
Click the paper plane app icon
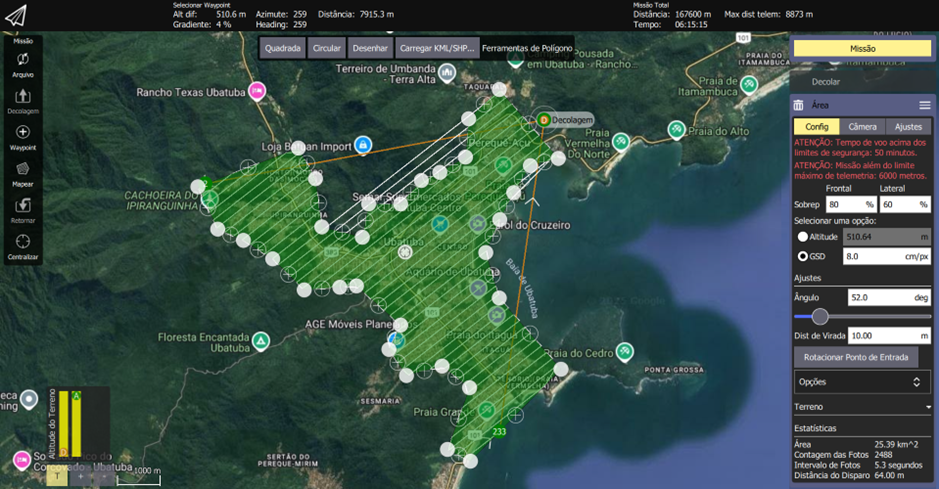click(x=16, y=17)
